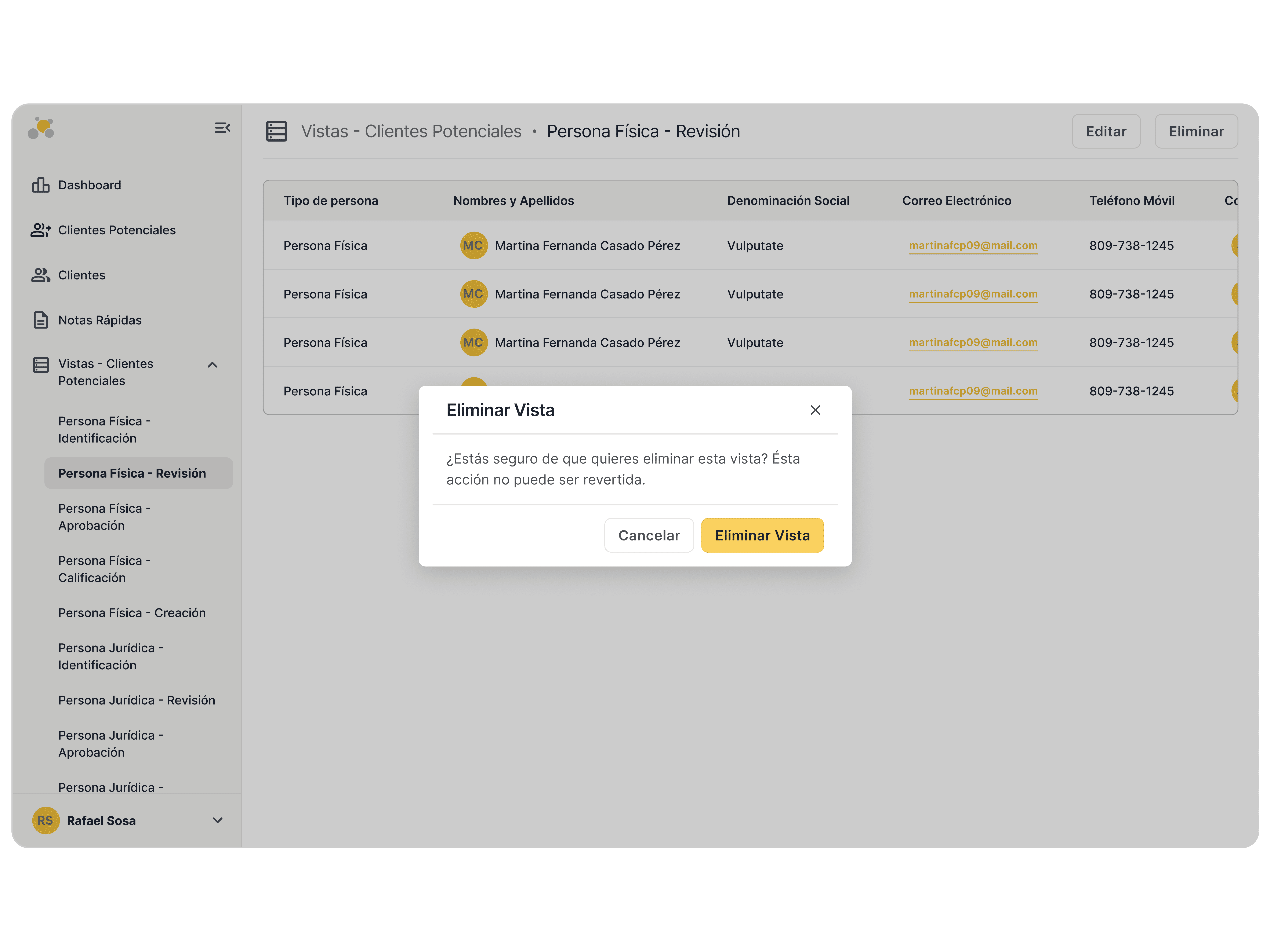Screen dimensions: 1270x952
Task: Collapse the Vistas - Clientes Potenciales section
Action: point(213,365)
